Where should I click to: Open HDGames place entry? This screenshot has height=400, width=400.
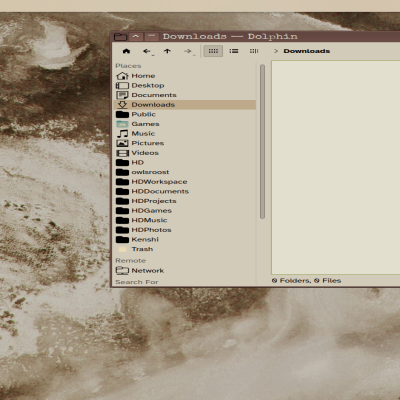point(185,211)
